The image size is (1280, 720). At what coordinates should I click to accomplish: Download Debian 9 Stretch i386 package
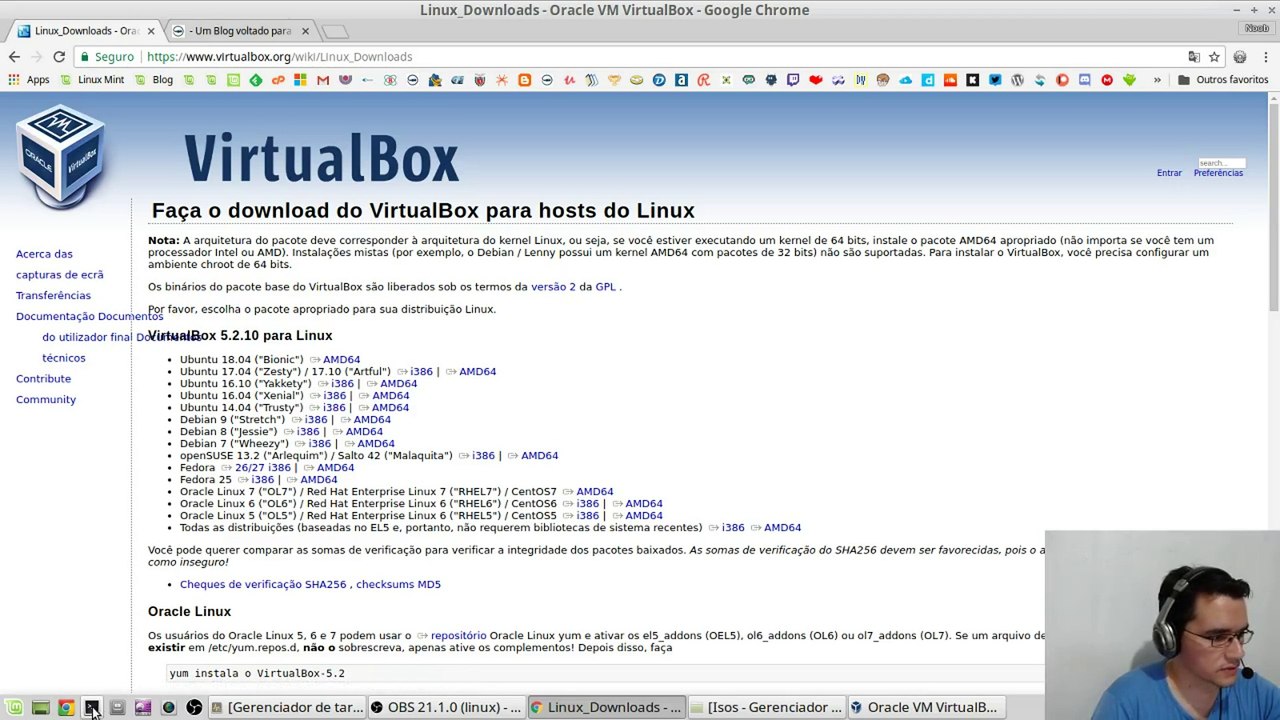click(315, 420)
